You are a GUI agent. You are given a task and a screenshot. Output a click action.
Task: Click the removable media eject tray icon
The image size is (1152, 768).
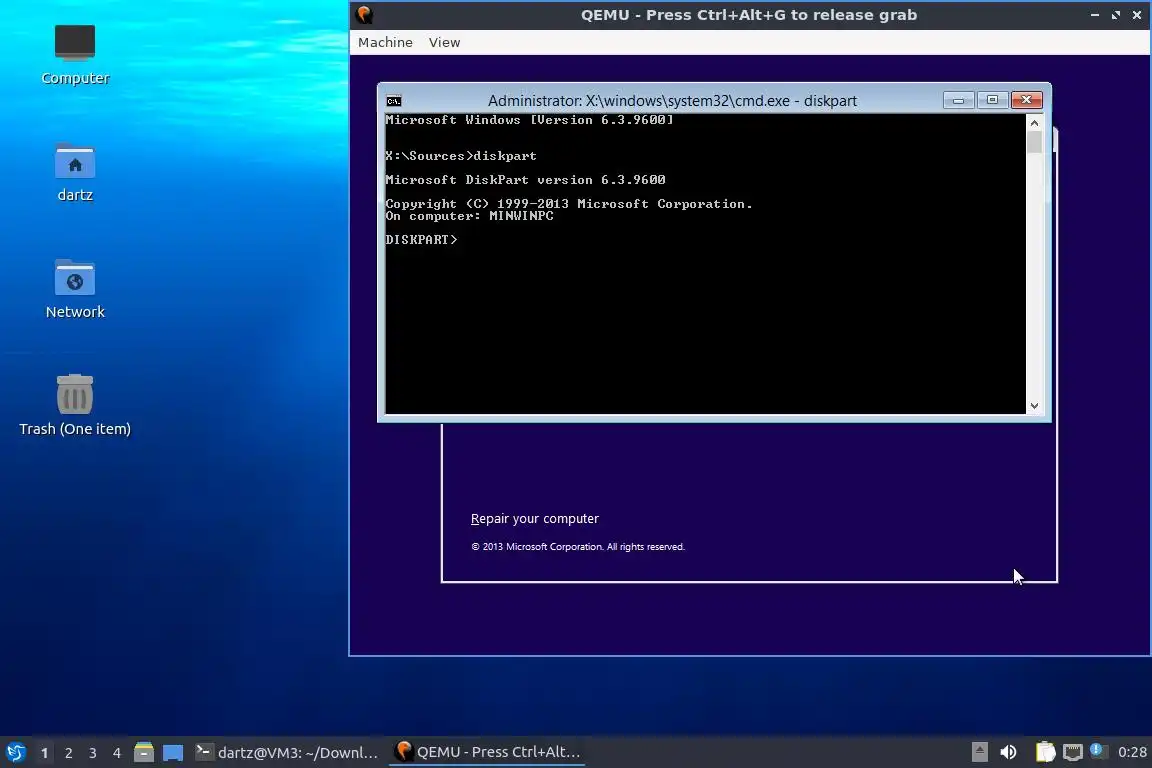point(979,753)
